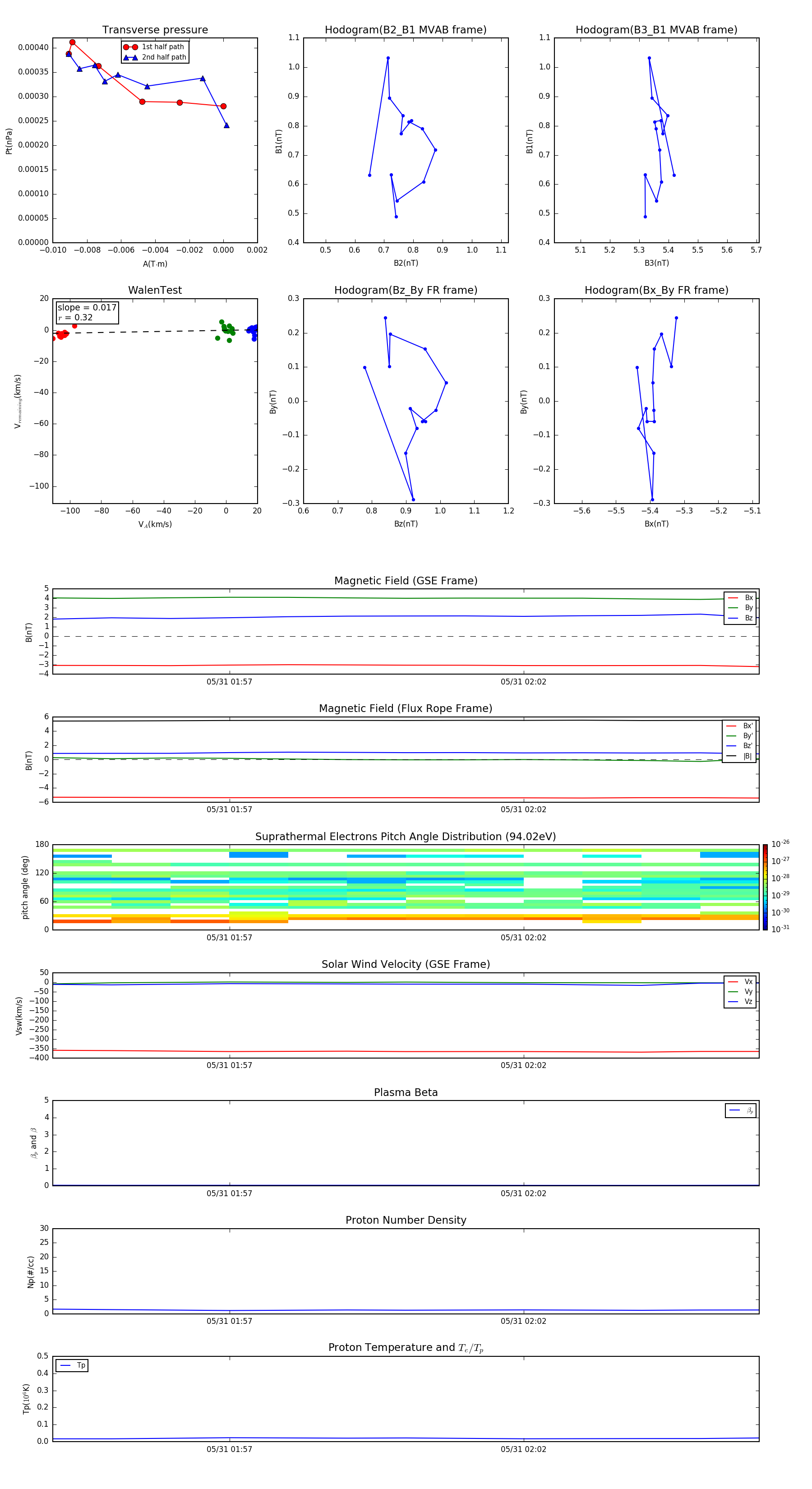This screenshot has width=812, height=1489.
Task: Click the 'WalenTest' plot title
Action: 155,290
